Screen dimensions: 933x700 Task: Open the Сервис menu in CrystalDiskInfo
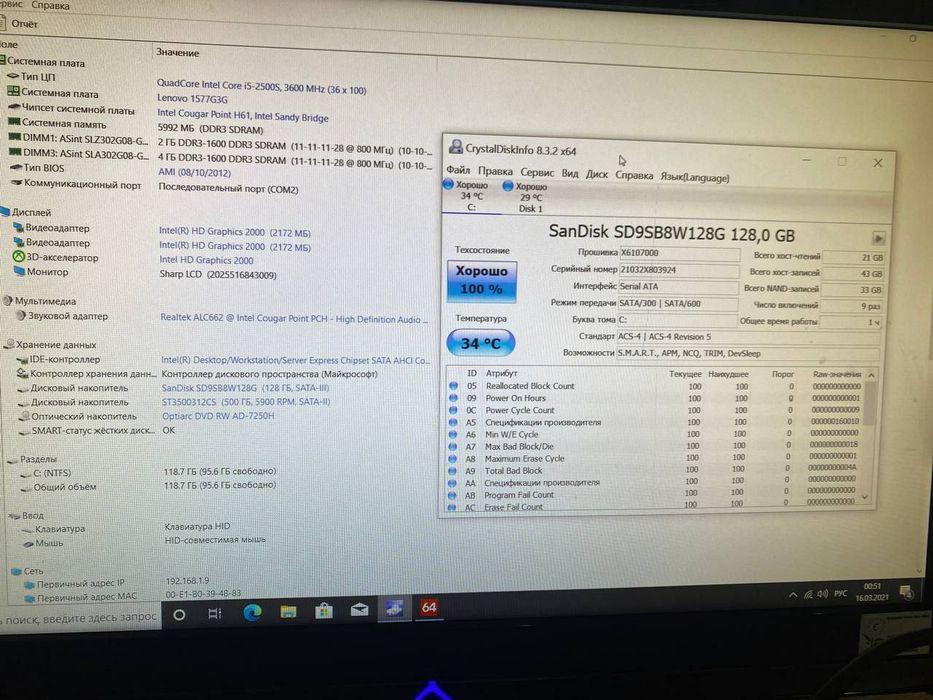tap(537, 173)
